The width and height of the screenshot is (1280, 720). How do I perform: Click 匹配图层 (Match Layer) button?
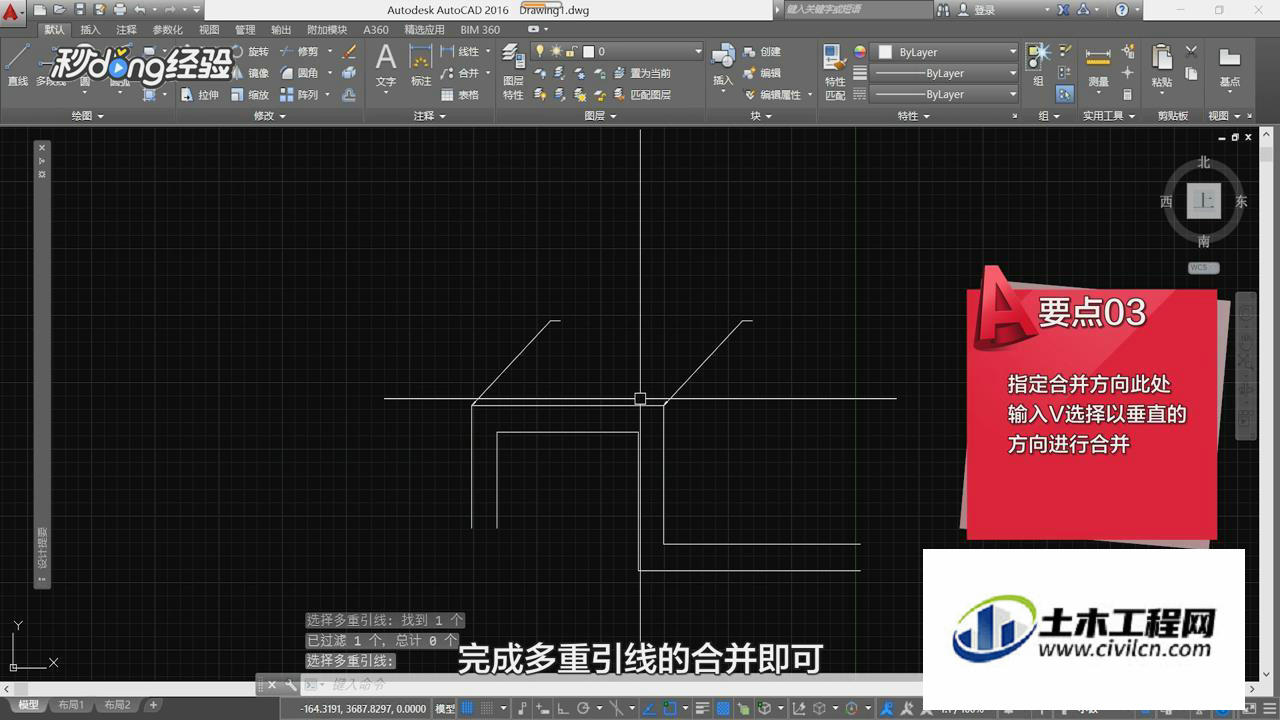pos(641,95)
